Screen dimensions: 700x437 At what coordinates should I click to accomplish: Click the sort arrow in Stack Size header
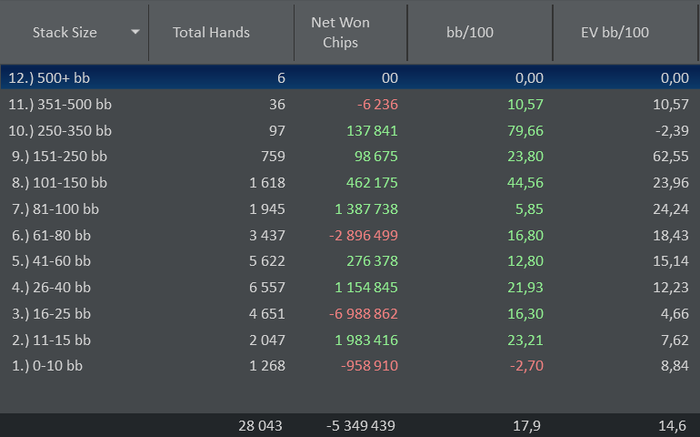click(x=135, y=32)
